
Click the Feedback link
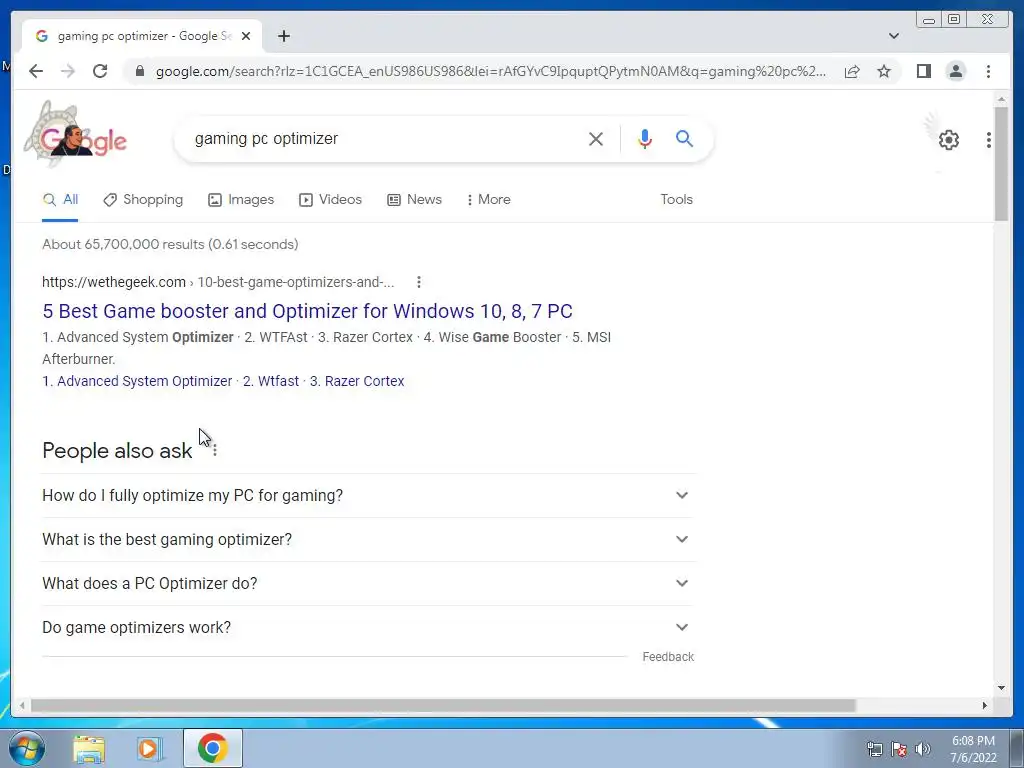click(x=667, y=657)
